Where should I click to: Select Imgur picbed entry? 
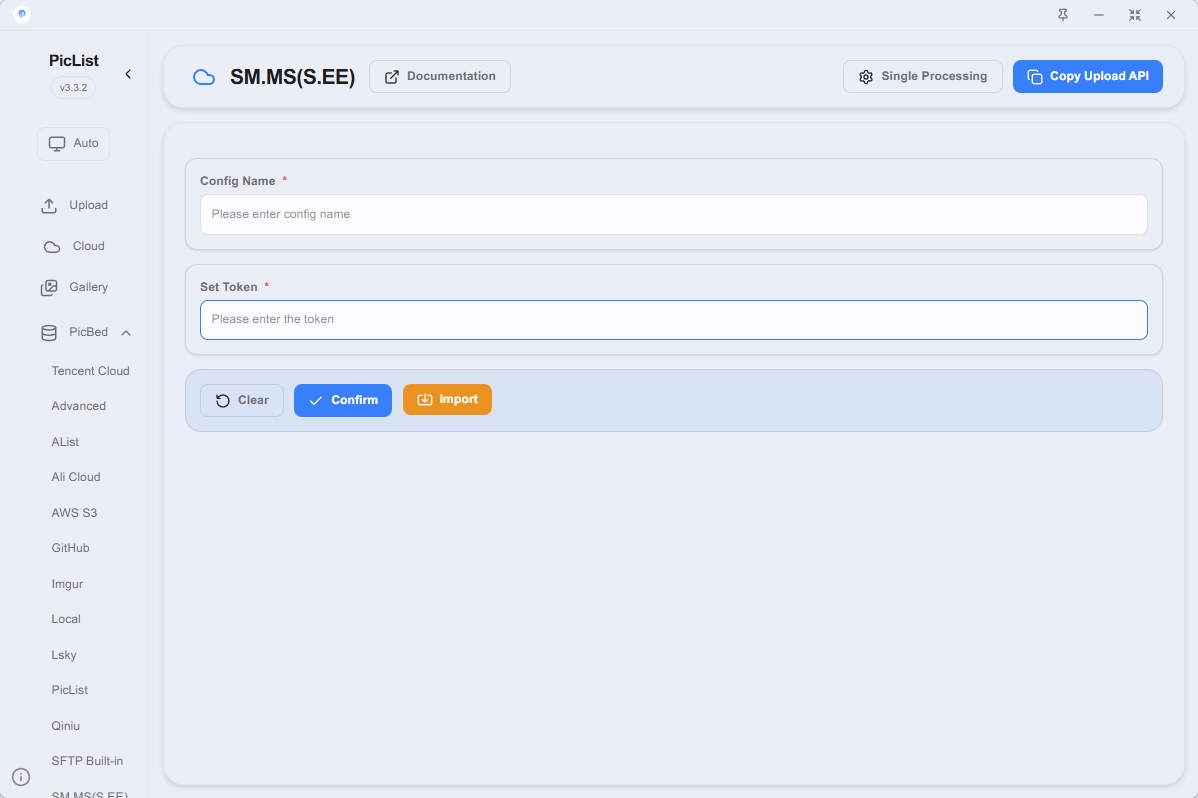(x=67, y=584)
